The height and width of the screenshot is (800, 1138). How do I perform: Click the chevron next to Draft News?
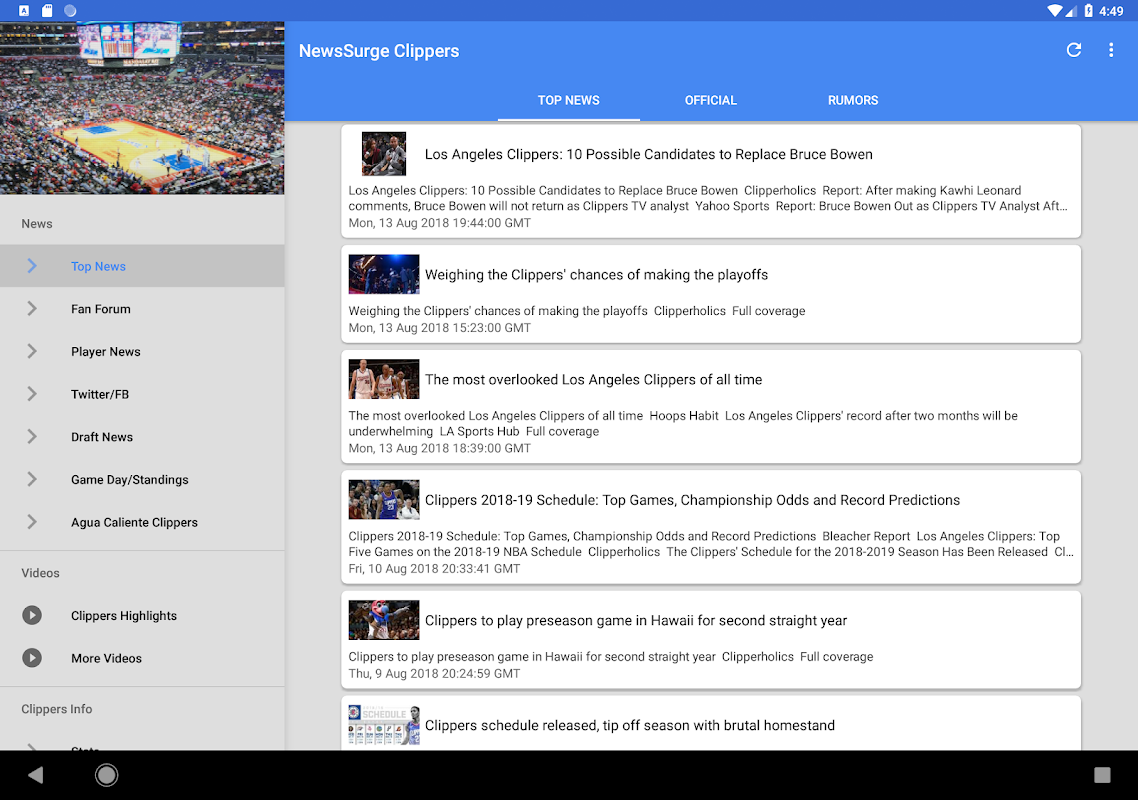point(32,437)
